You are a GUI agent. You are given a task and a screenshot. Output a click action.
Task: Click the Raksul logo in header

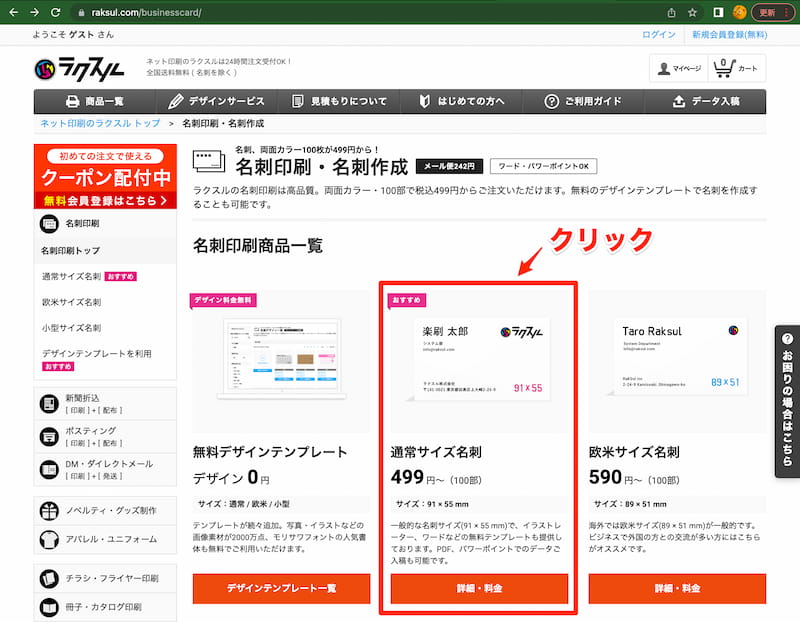coord(80,68)
